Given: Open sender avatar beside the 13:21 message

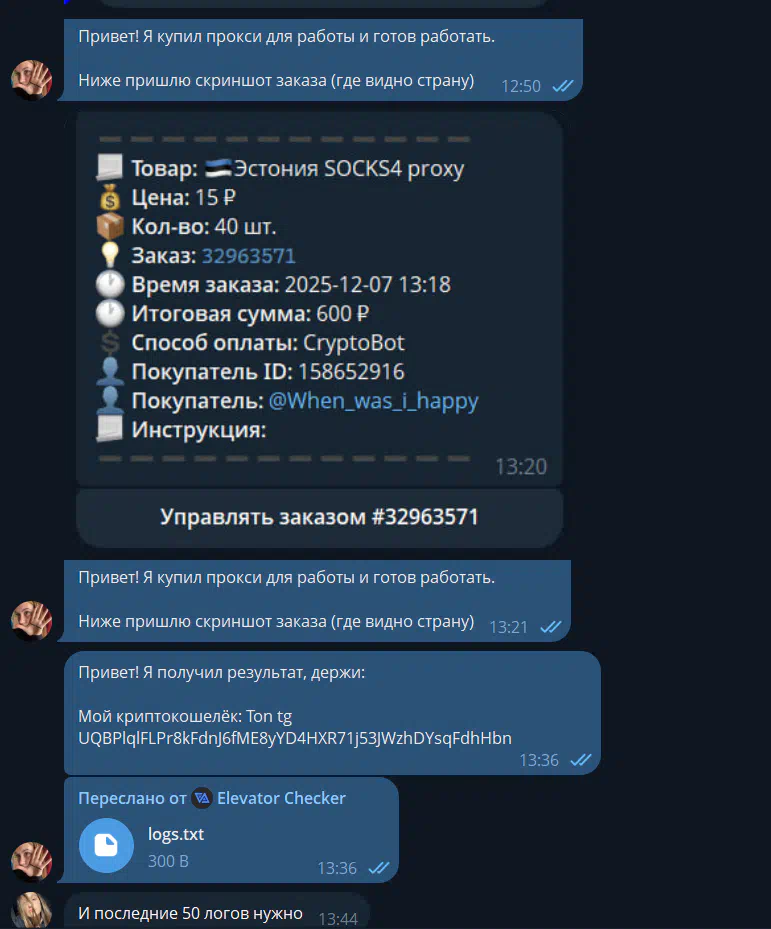Looking at the screenshot, I should [31, 621].
